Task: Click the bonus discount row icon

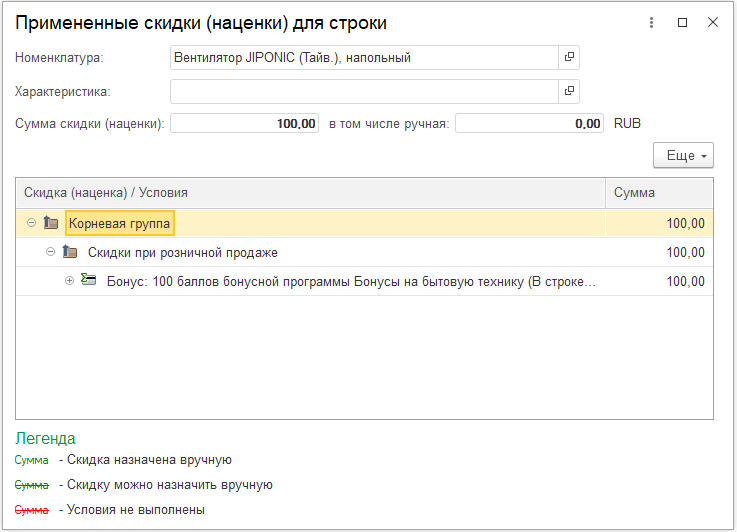Action: coord(88,280)
